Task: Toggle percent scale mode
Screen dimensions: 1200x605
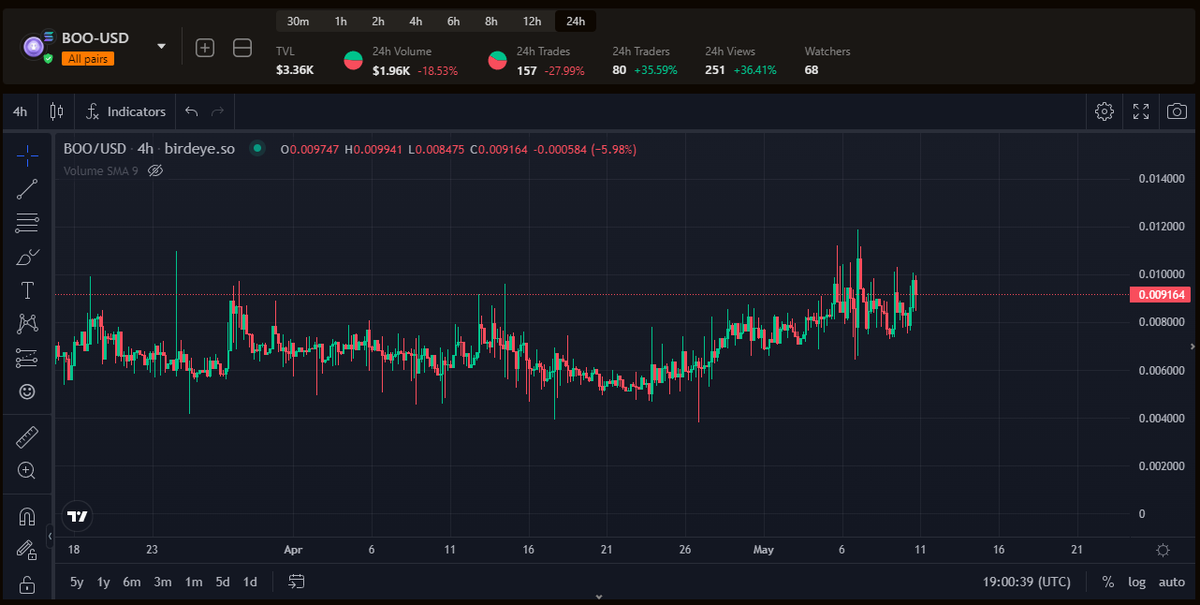Action: [x=1108, y=582]
